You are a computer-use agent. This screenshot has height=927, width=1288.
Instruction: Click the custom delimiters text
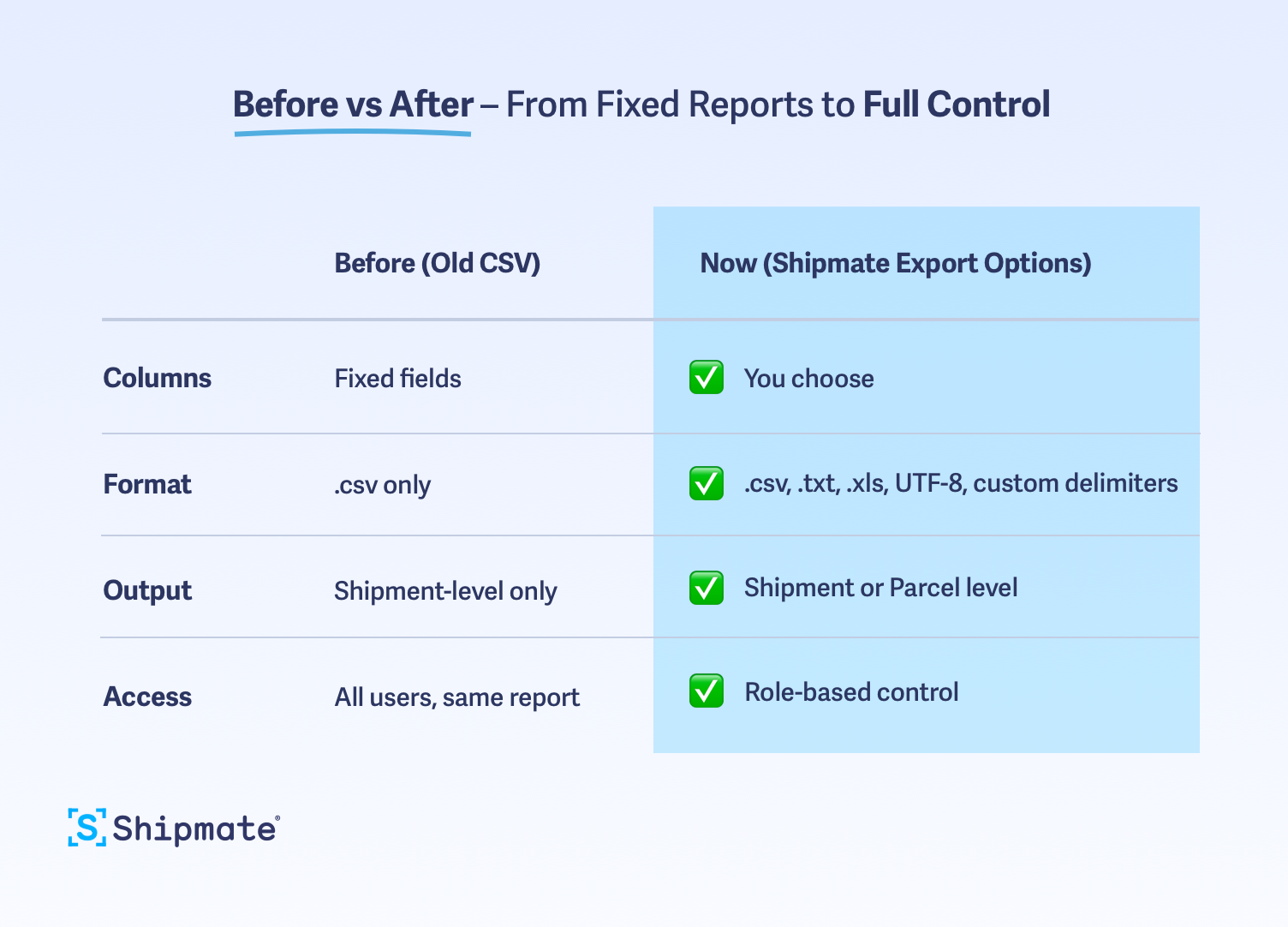1075,483
